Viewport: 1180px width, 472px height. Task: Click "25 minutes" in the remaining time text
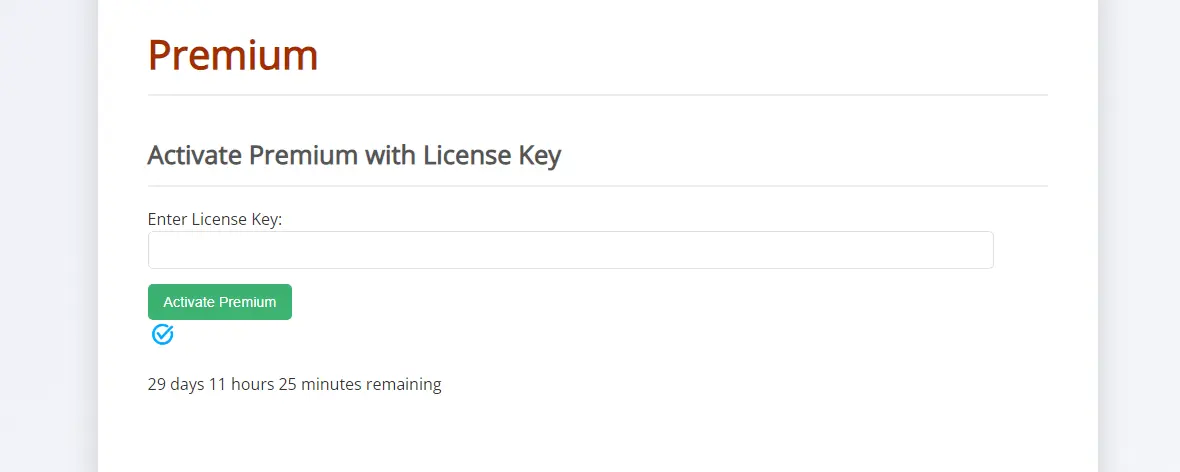320,384
